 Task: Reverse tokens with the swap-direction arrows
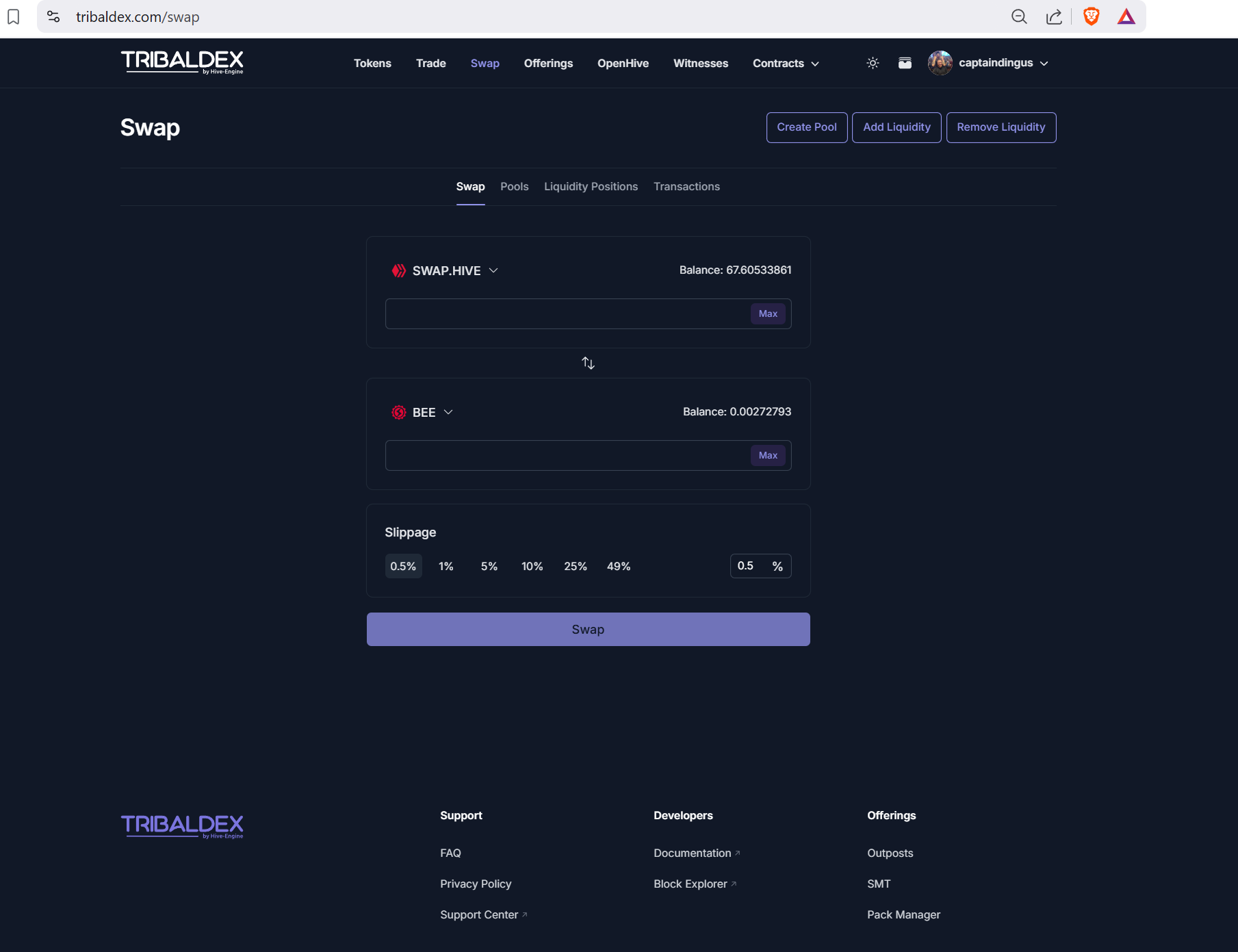point(588,363)
